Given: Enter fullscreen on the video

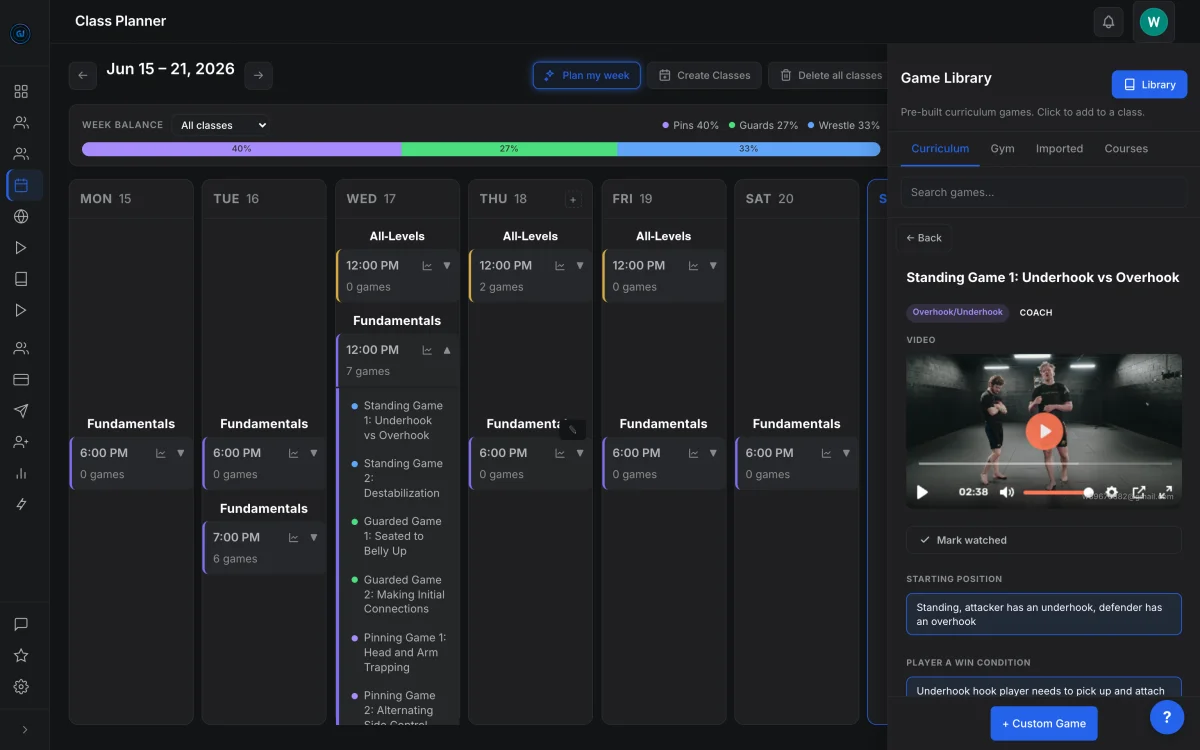Looking at the screenshot, I should 1165,492.
